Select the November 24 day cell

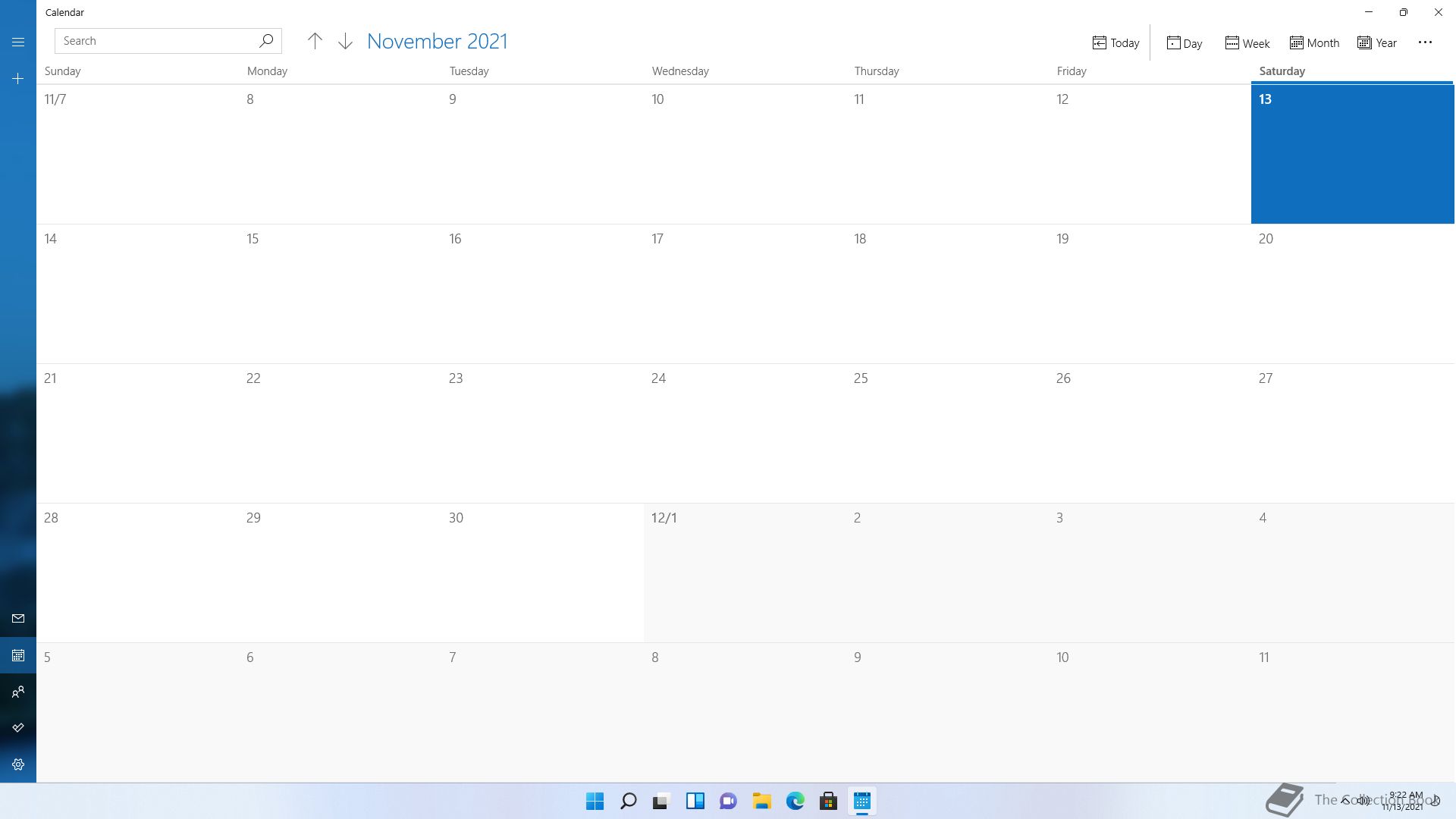pyautogui.click(x=744, y=433)
